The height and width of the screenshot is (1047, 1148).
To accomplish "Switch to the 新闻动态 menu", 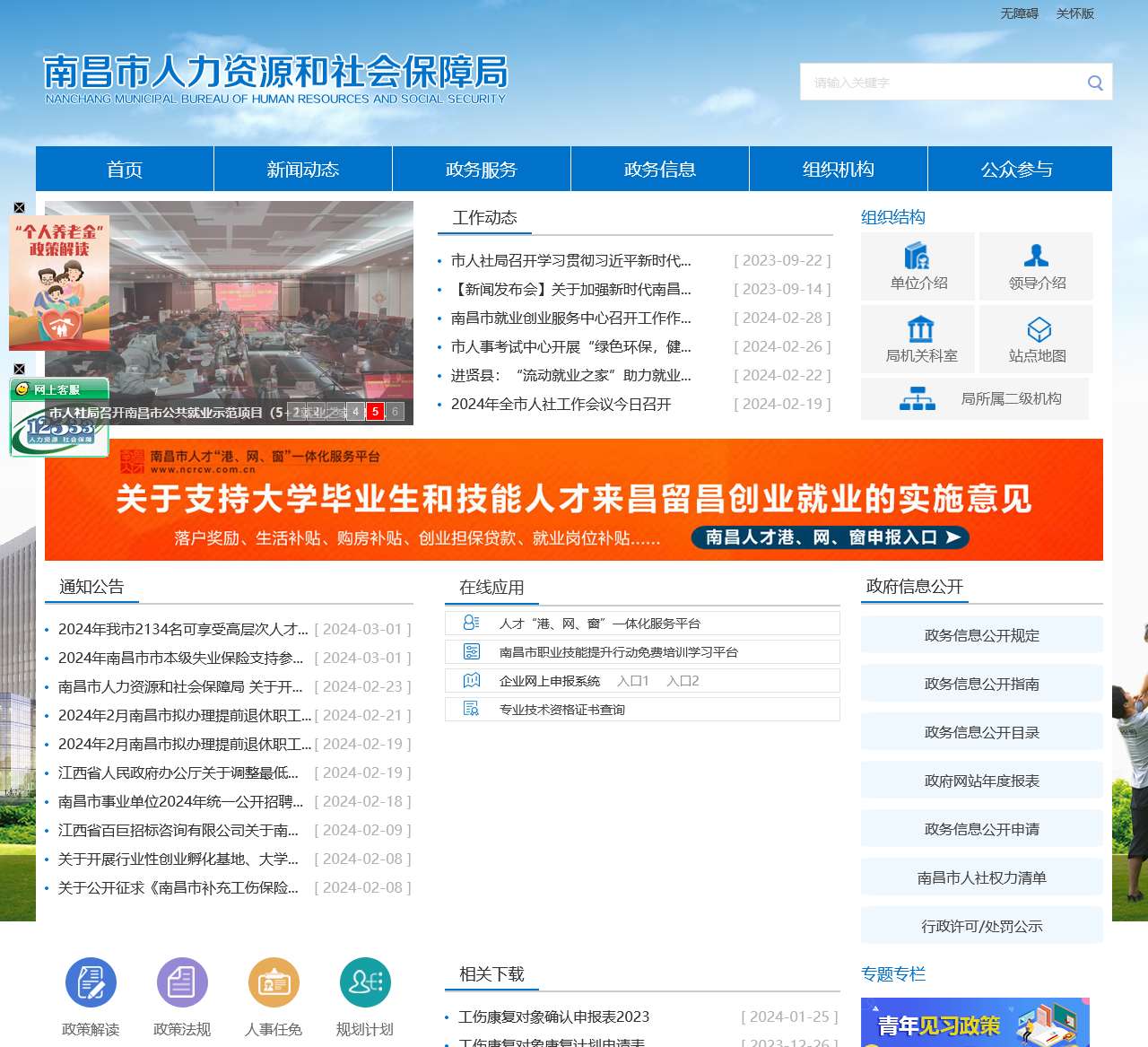I will [x=301, y=169].
